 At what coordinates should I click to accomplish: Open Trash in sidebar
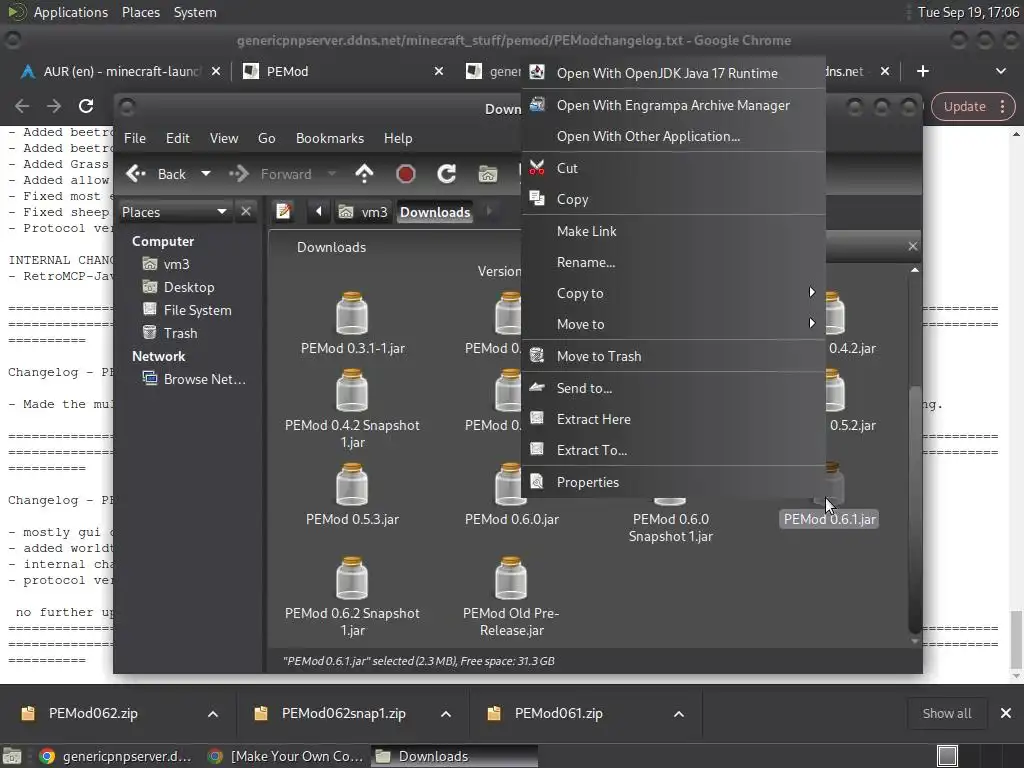click(x=170, y=332)
